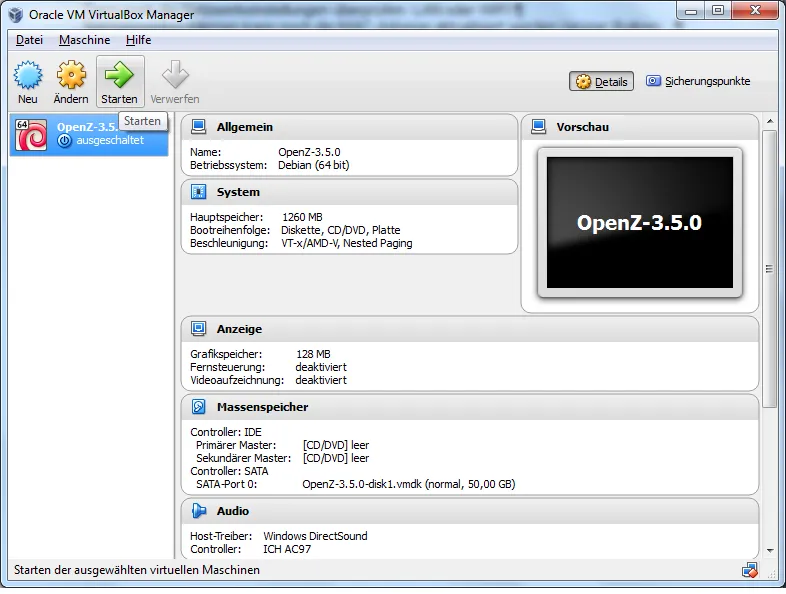Click the System section chip icon
786x594 pixels.
click(199, 192)
